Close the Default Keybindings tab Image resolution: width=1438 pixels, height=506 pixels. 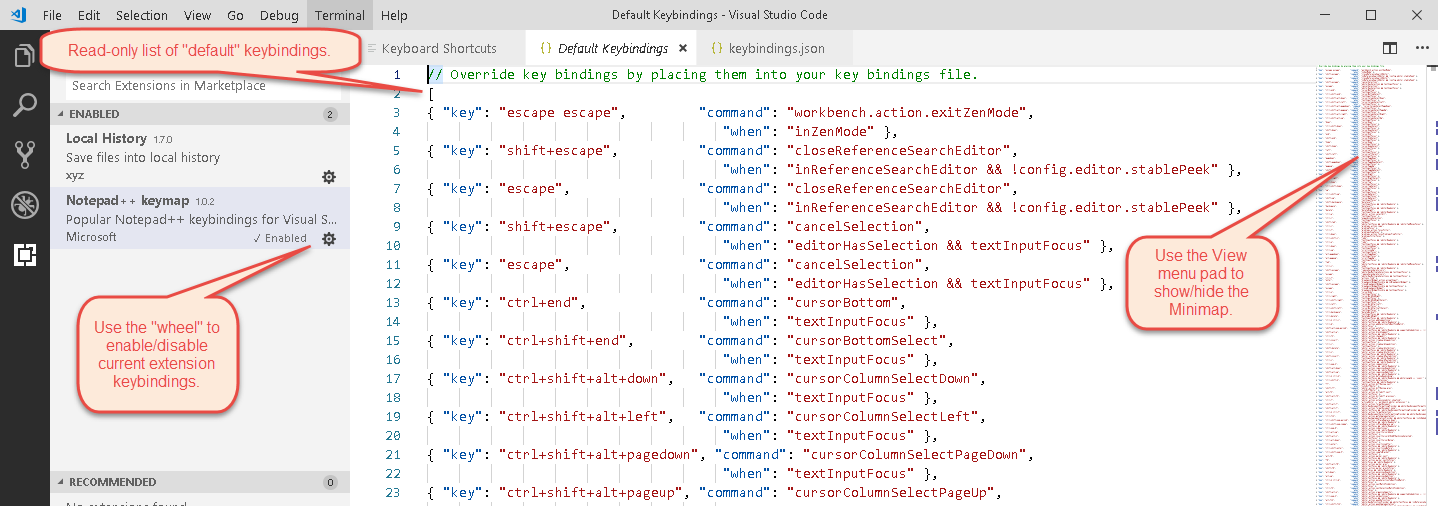click(683, 48)
